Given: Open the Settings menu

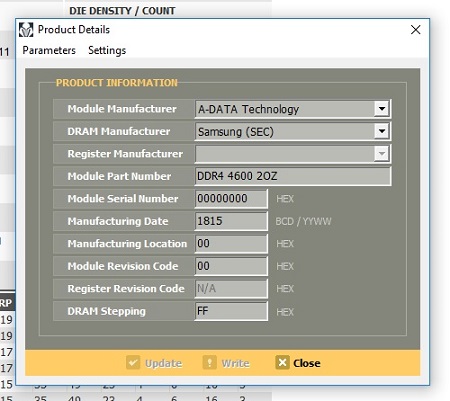Looking at the screenshot, I should point(107,50).
